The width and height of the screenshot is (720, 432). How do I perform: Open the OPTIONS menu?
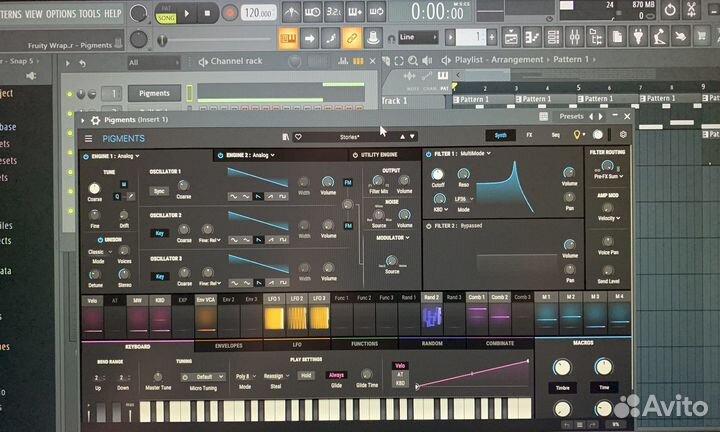[61, 14]
